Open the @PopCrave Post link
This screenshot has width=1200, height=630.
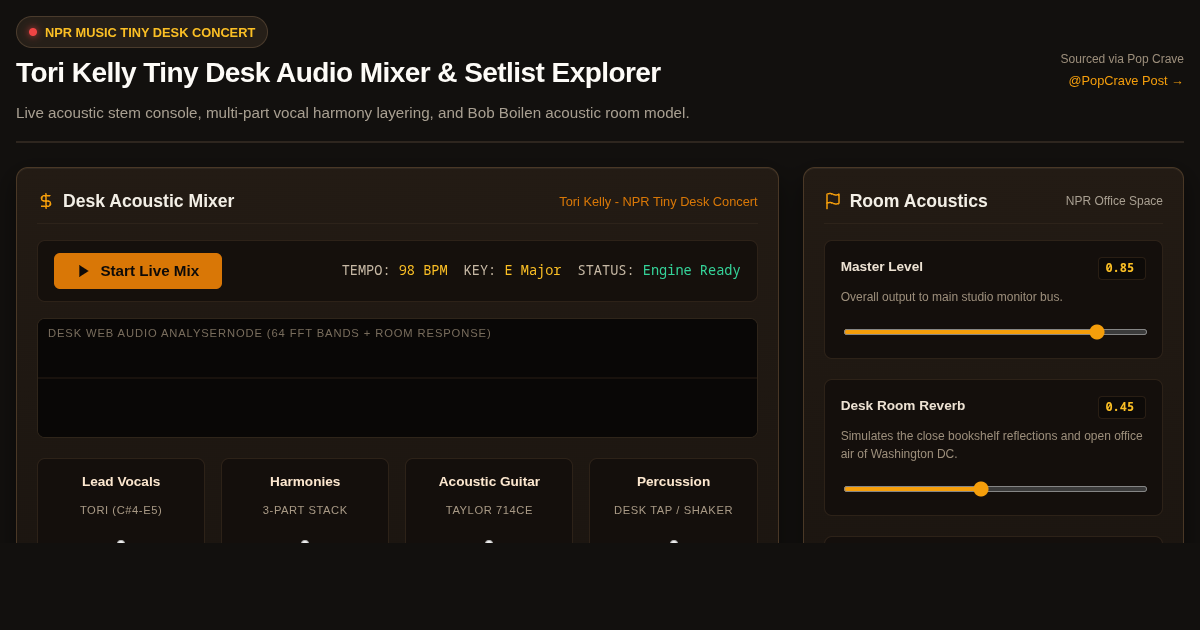[1125, 81]
